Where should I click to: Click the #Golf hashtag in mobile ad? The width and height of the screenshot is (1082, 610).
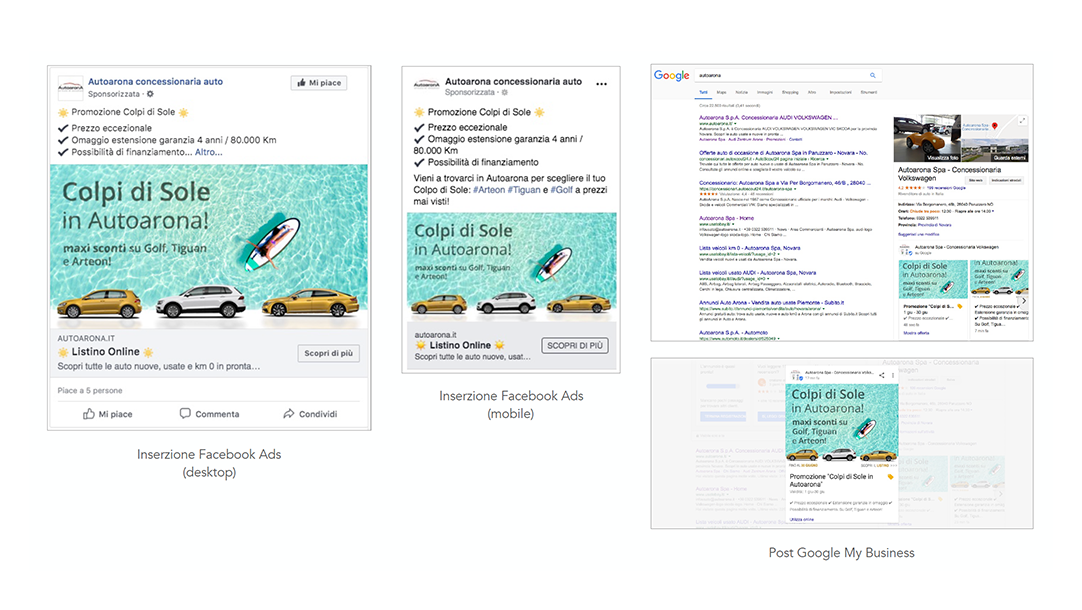(x=562, y=190)
